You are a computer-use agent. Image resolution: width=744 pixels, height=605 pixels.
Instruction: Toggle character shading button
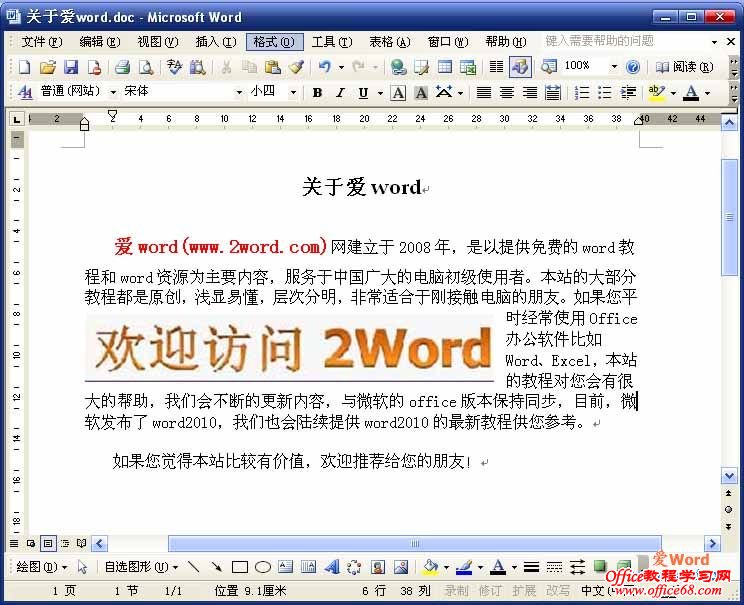coord(421,93)
